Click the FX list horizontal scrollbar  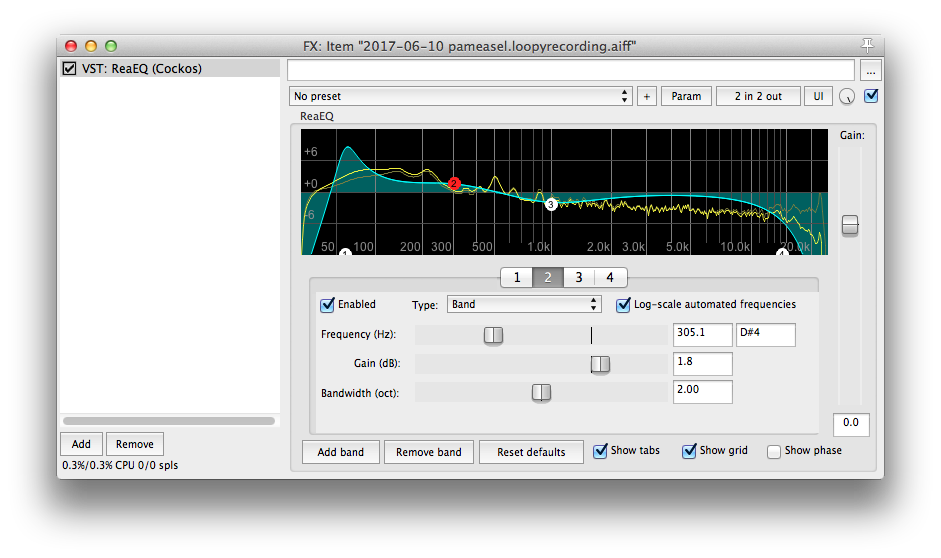[x=169, y=421]
